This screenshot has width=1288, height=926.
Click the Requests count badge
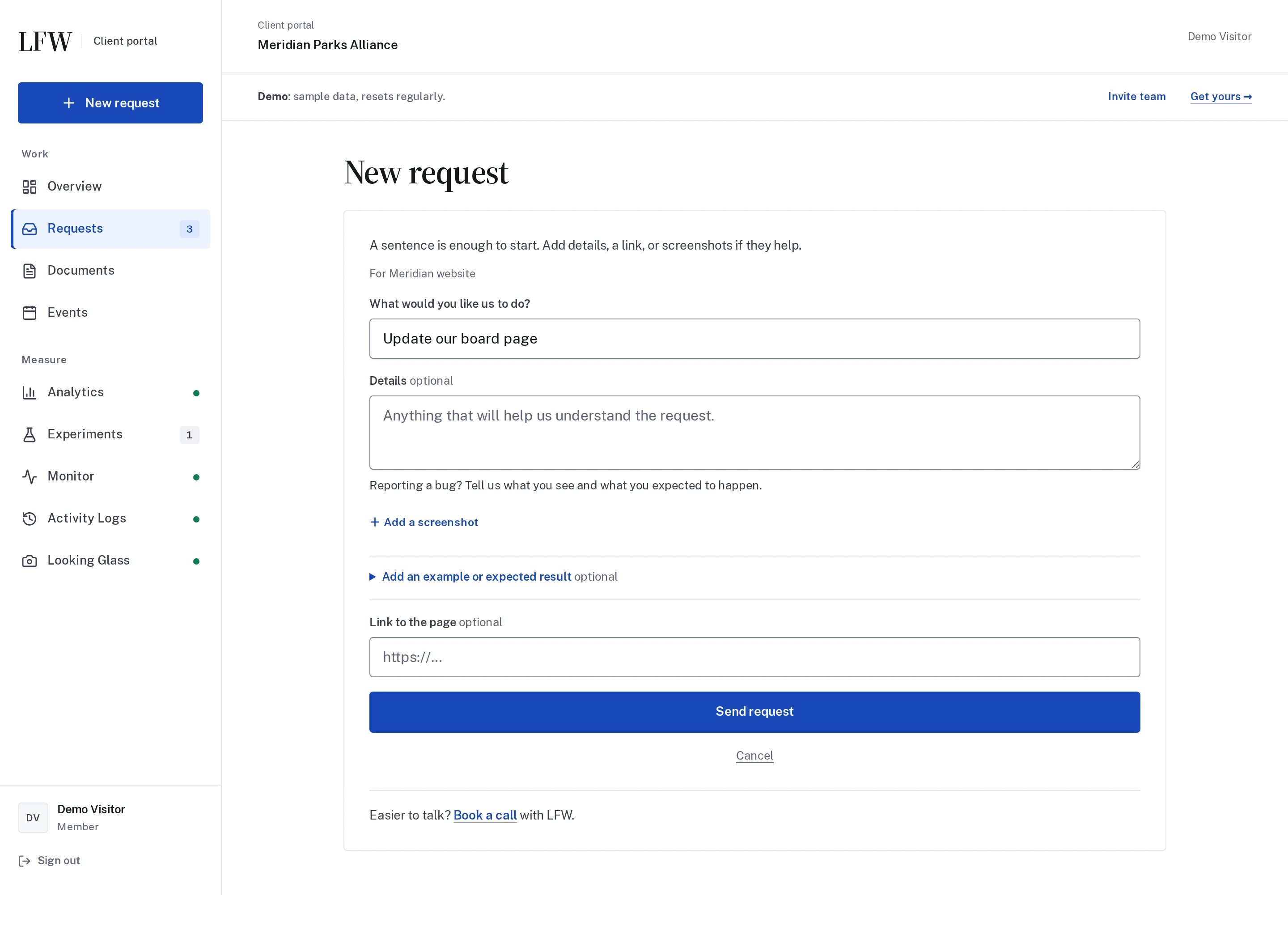(x=189, y=229)
